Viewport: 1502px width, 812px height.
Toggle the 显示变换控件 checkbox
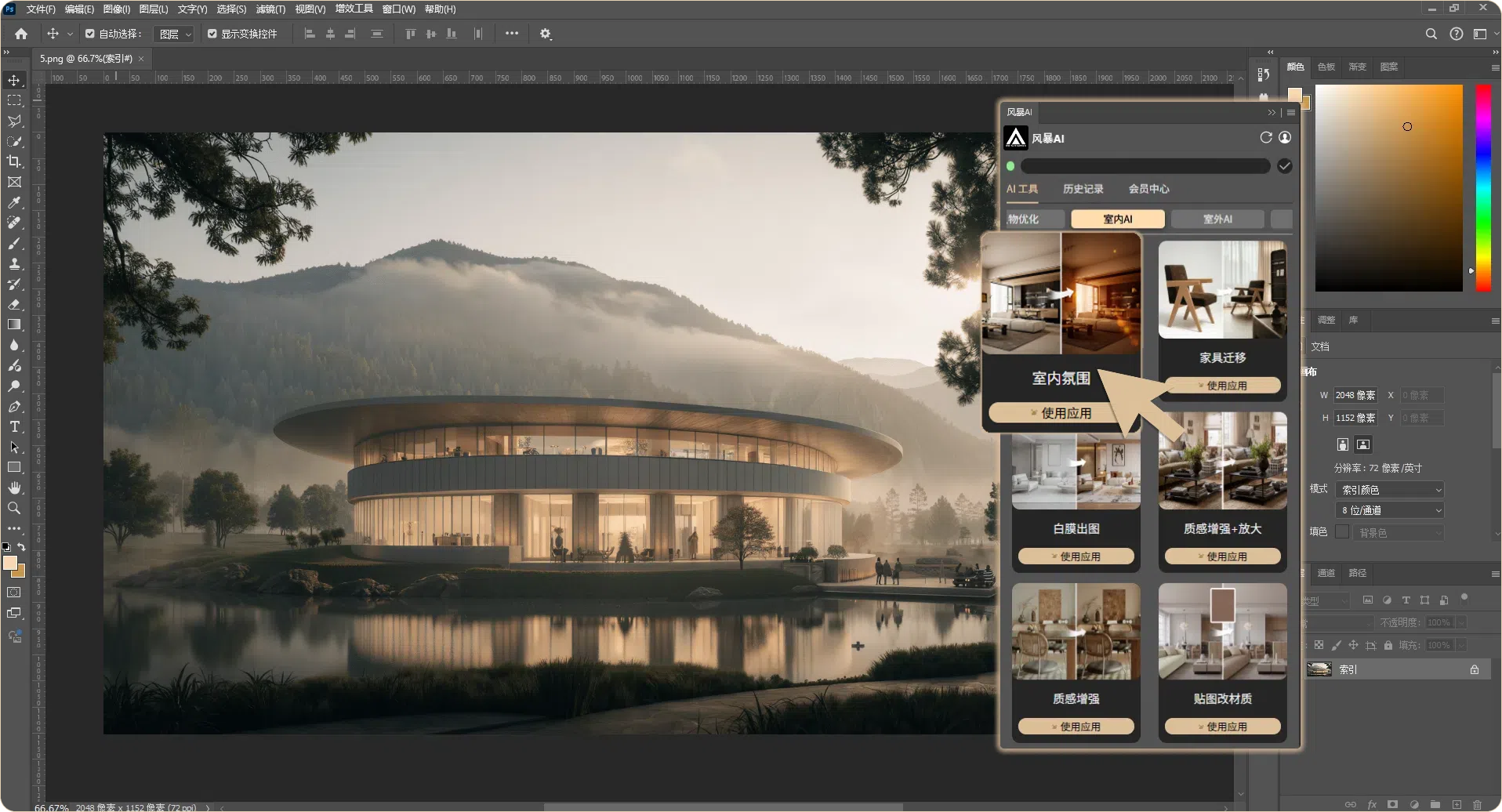pyautogui.click(x=212, y=34)
